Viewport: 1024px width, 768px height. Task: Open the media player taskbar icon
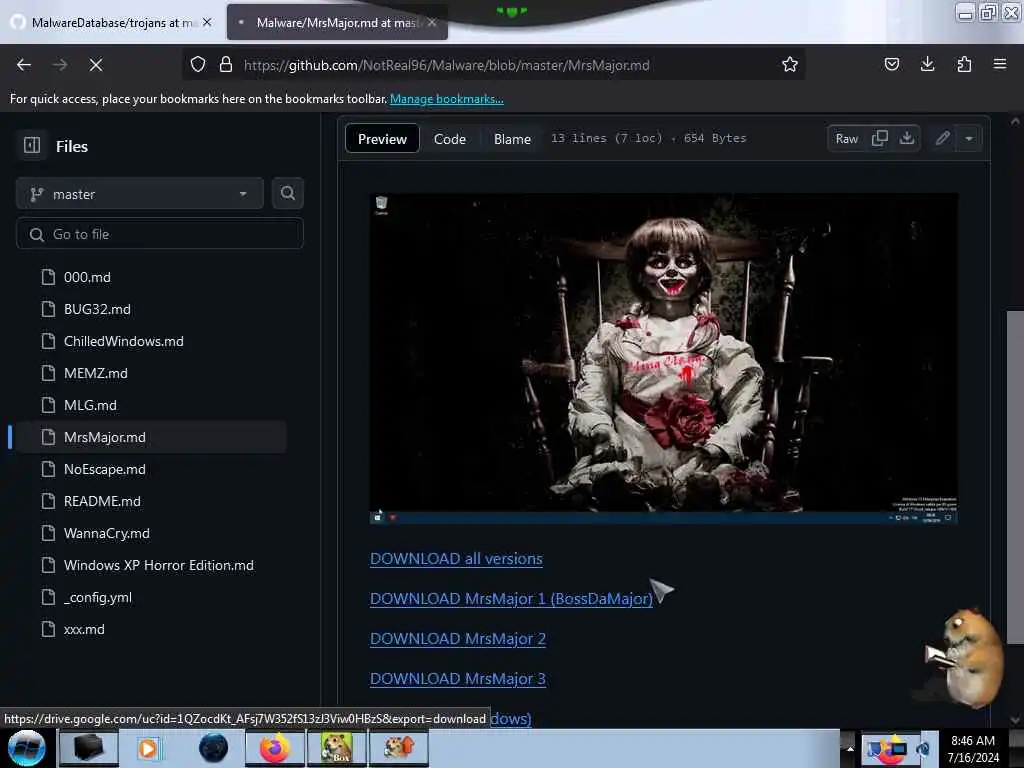click(x=148, y=748)
